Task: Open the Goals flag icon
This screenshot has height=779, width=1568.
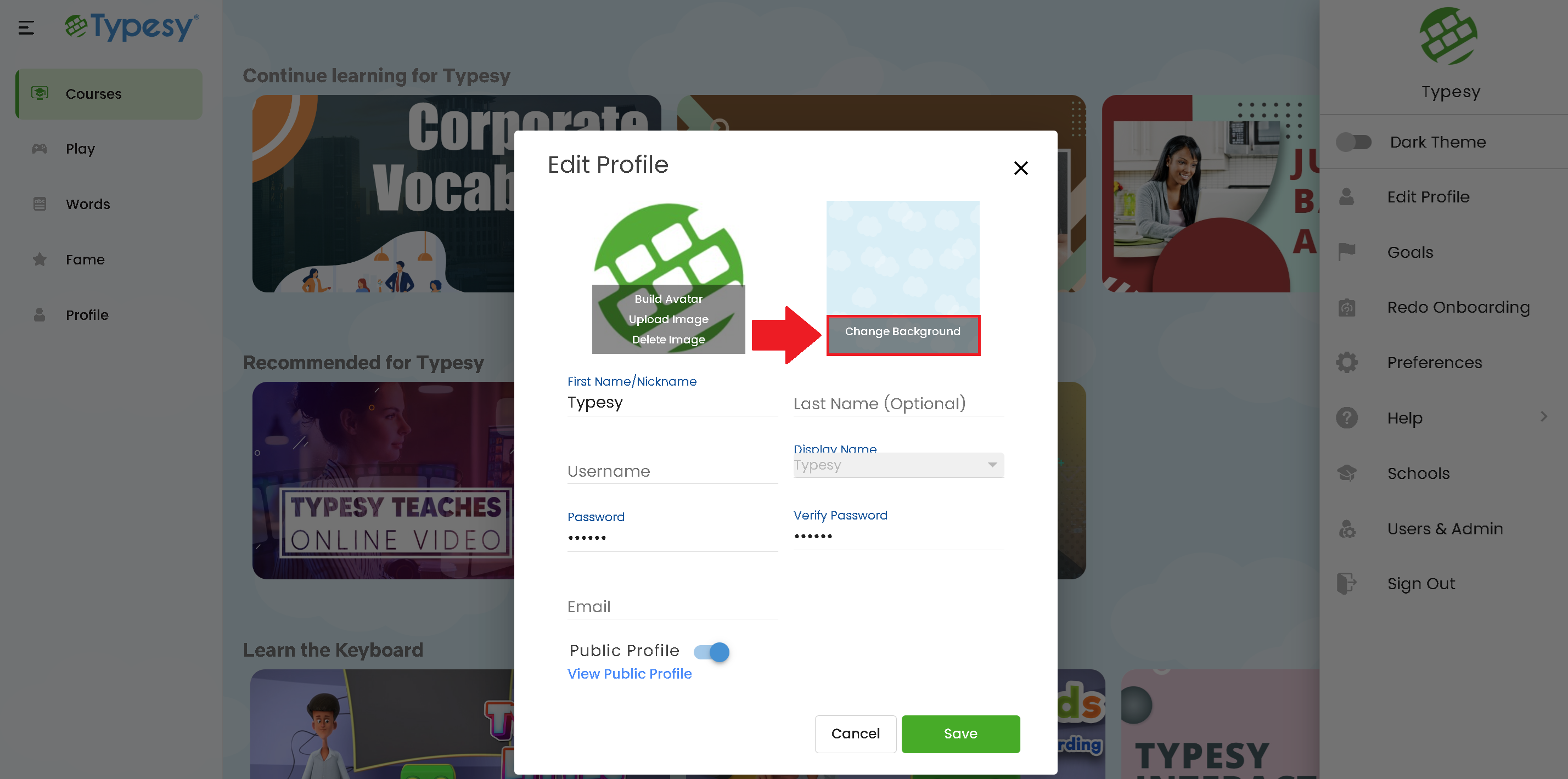Action: (x=1346, y=252)
